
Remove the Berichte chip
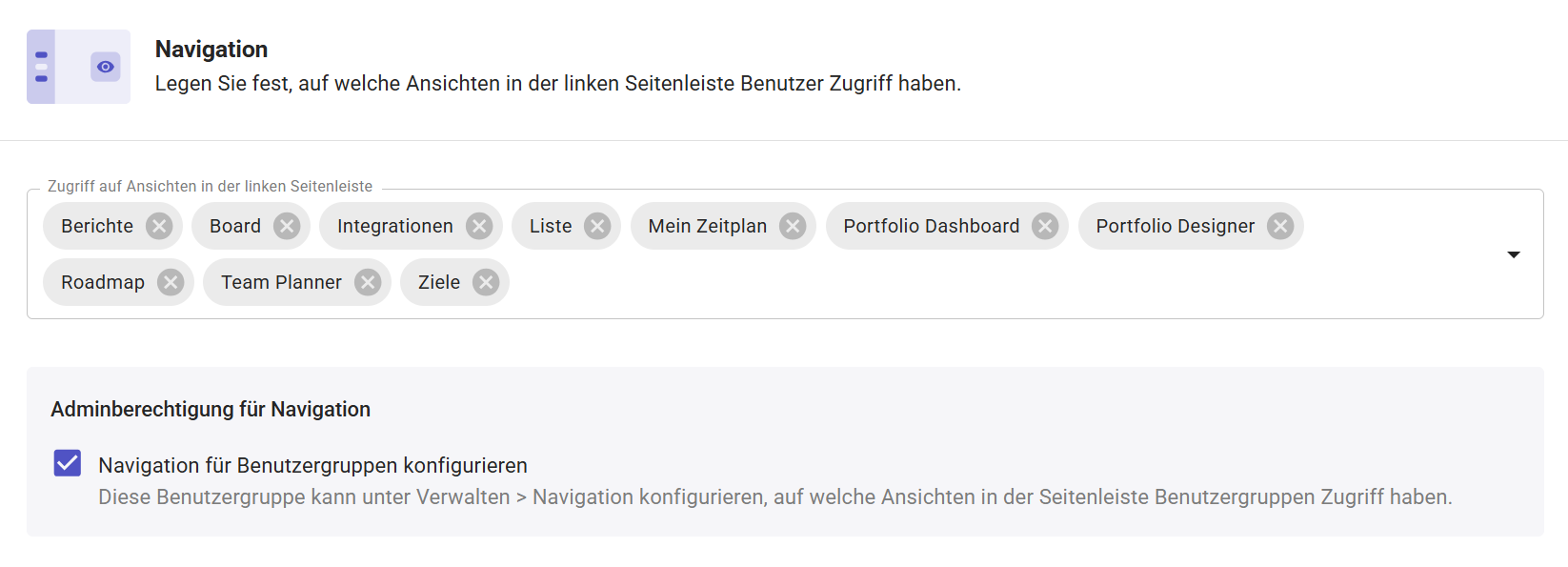tap(159, 226)
